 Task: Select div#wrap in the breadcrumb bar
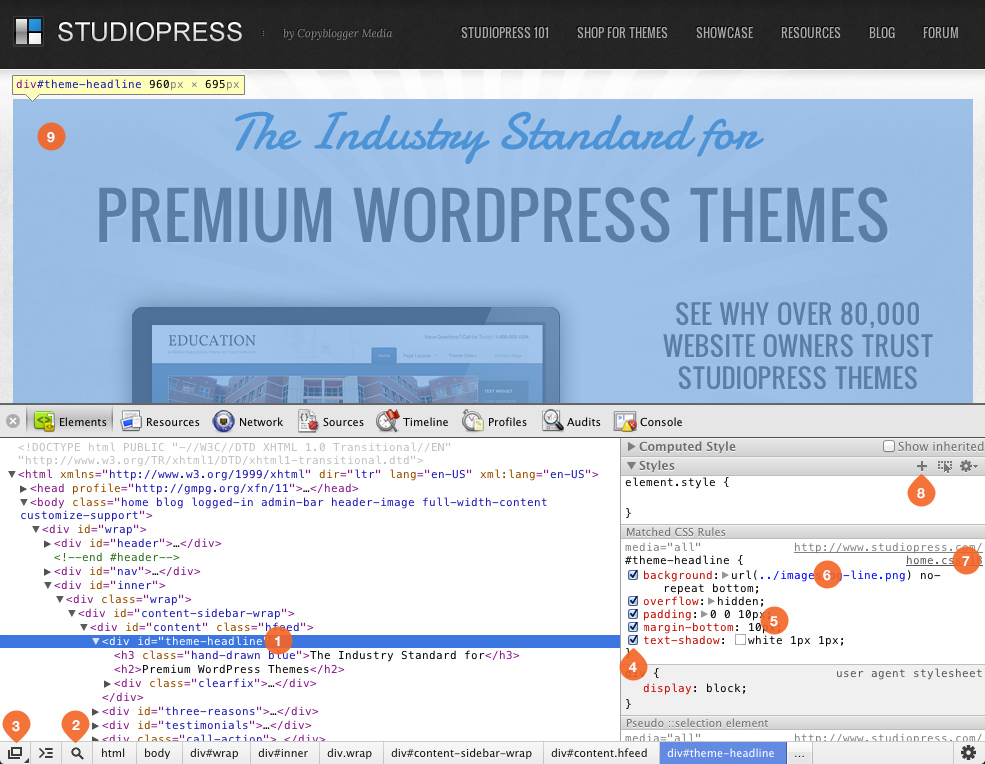pos(216,753)
